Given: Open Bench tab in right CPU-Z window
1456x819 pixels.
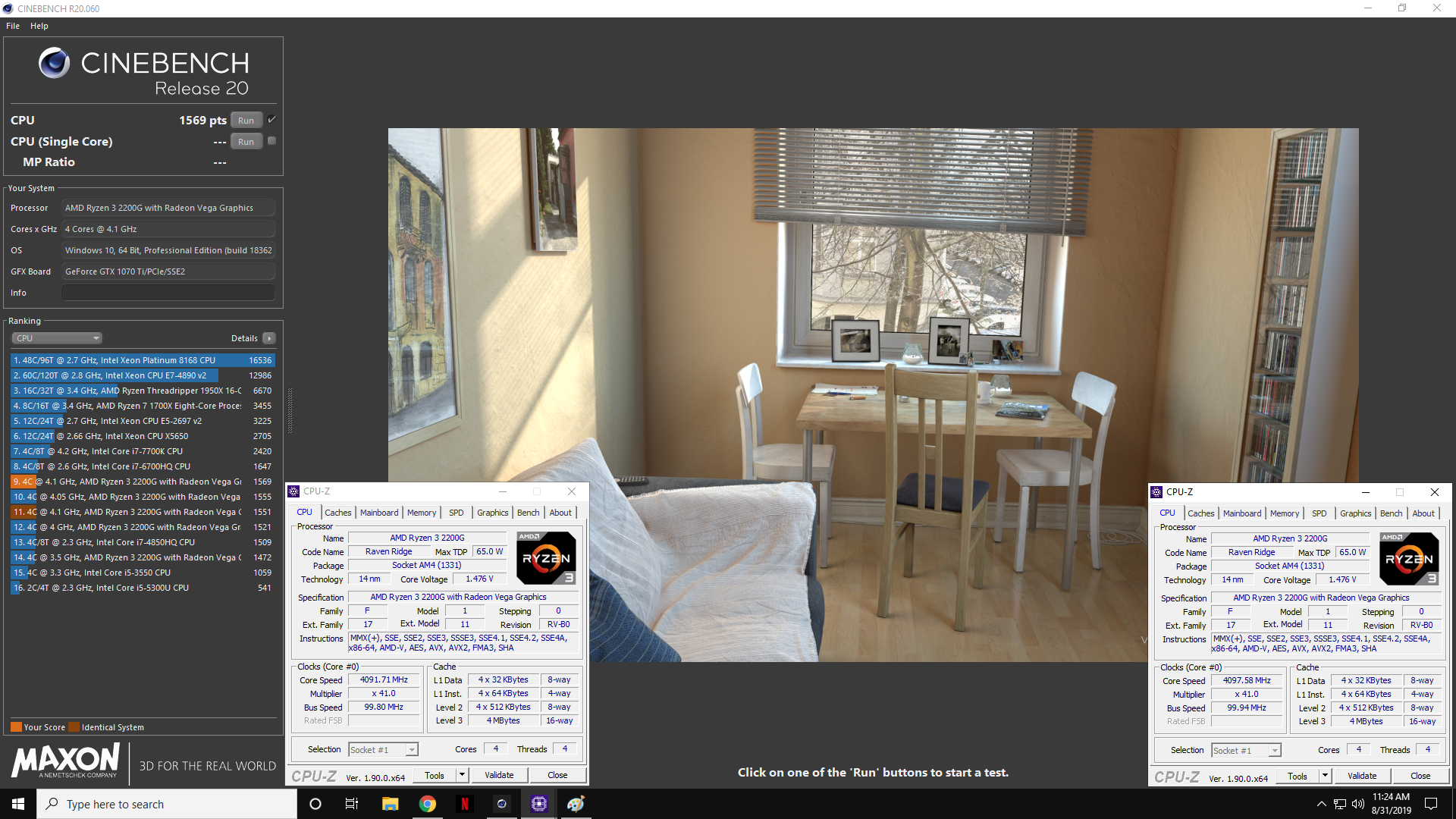Looking at the screenshot, I should tap(1392, 513).
